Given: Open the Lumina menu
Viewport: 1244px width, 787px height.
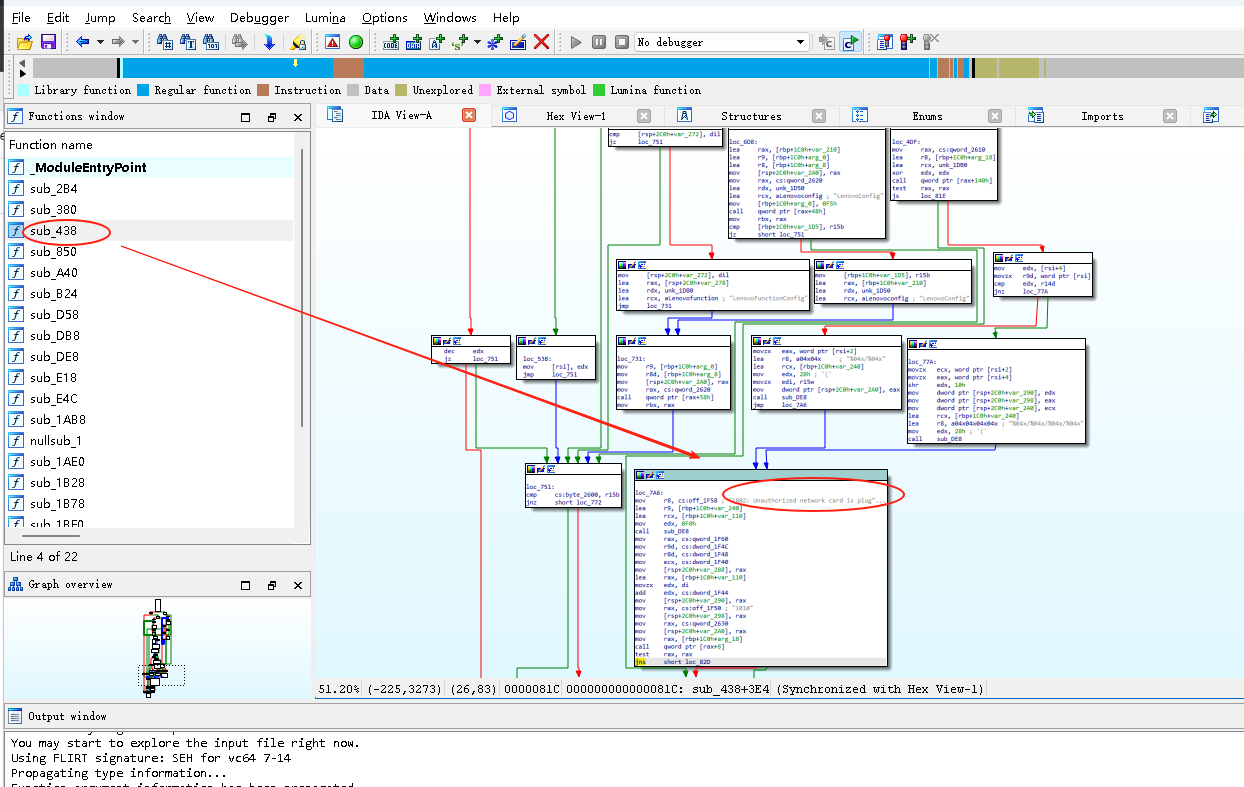Looking at the screenshot, I should pos(327,17).
